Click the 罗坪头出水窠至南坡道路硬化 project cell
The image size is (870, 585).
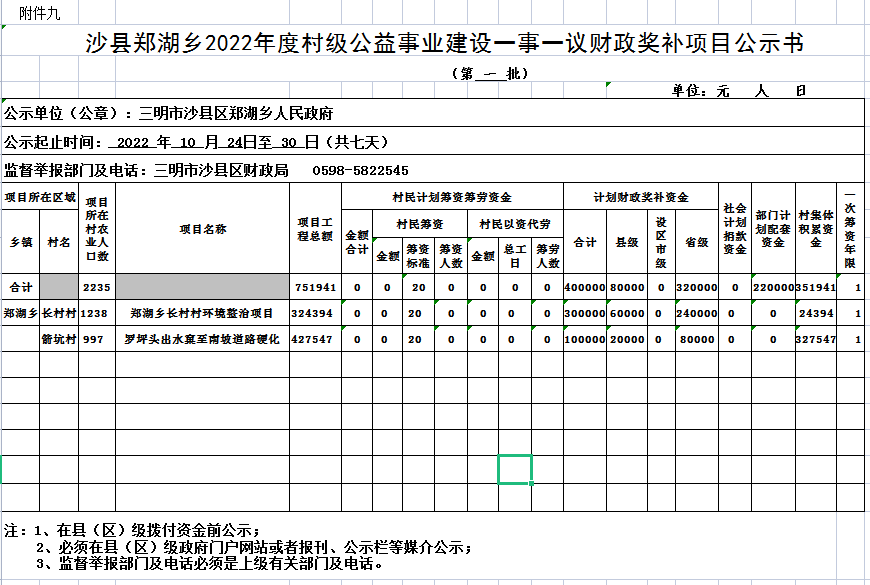coord(202,339)
